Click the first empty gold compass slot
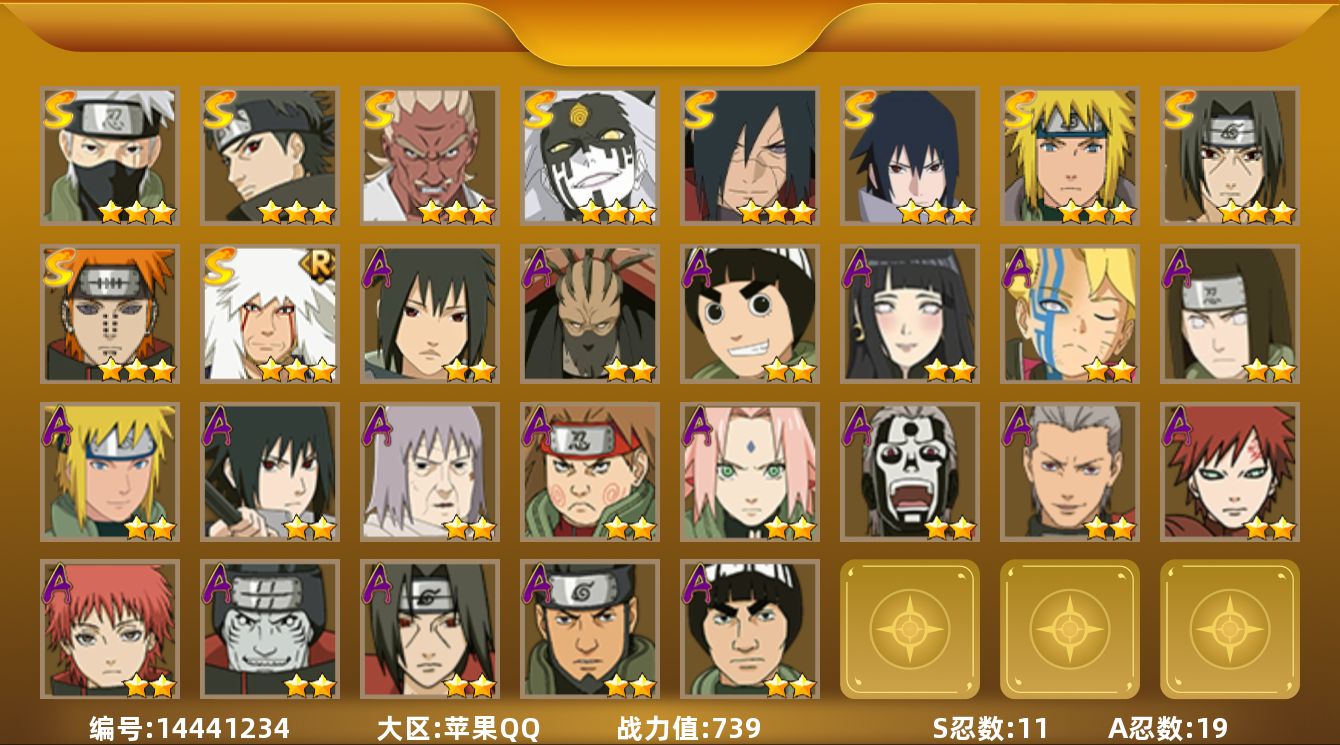This screenshot has width=1340, height=745. (x=910, y=629)
